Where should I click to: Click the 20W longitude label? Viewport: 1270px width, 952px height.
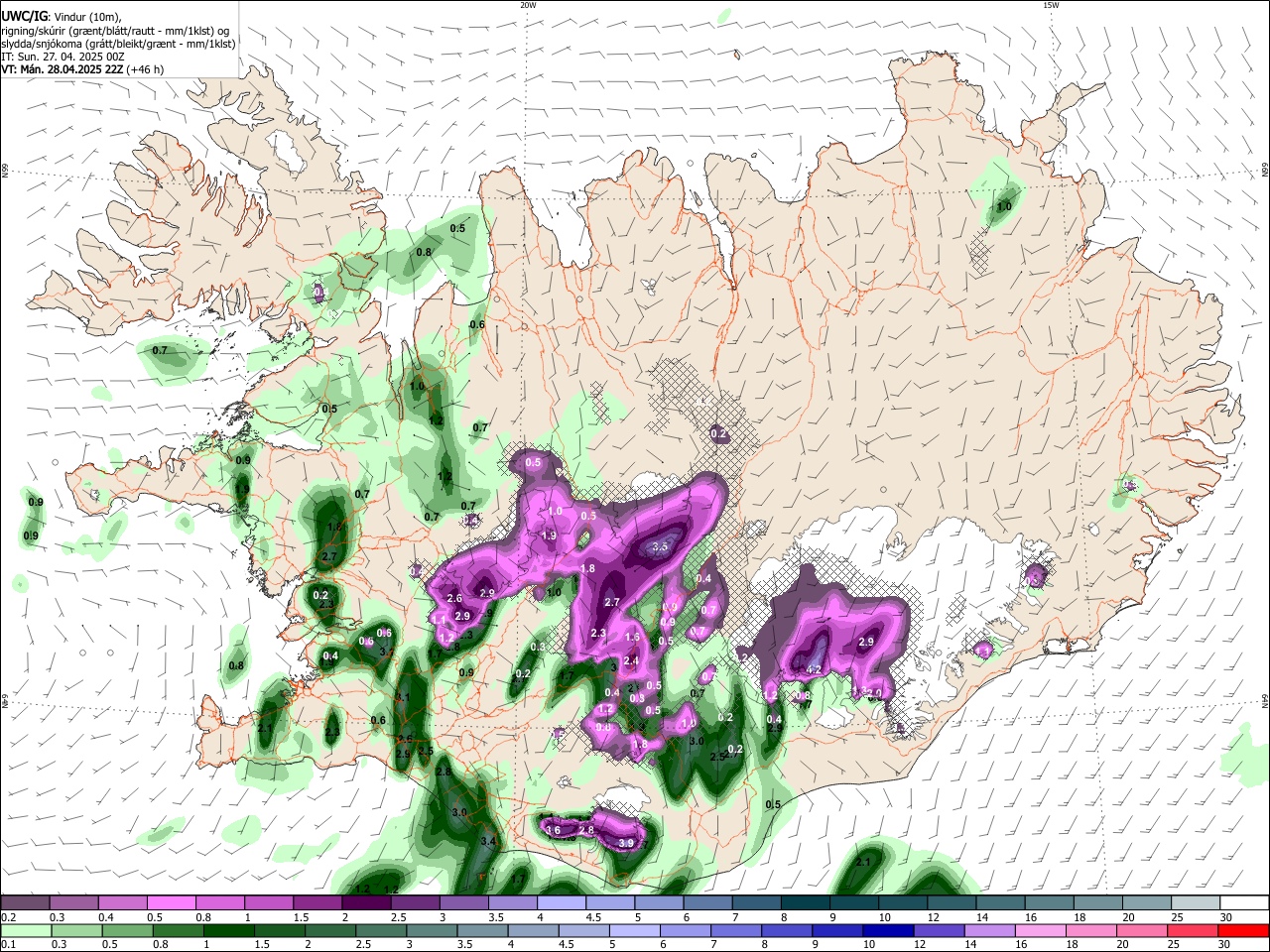click(528, 5)
